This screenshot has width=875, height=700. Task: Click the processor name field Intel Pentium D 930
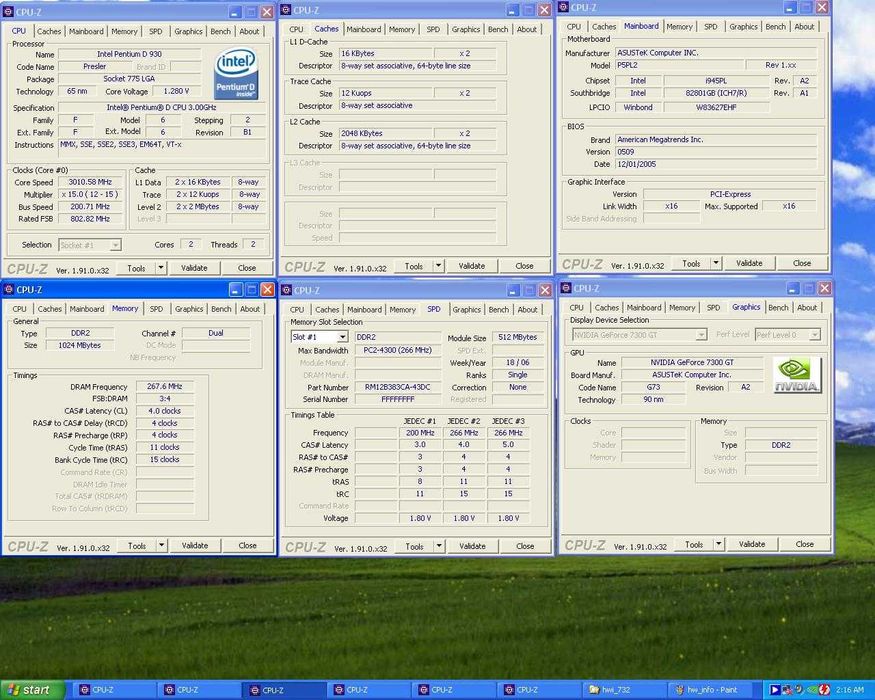(x=129, y=54)
